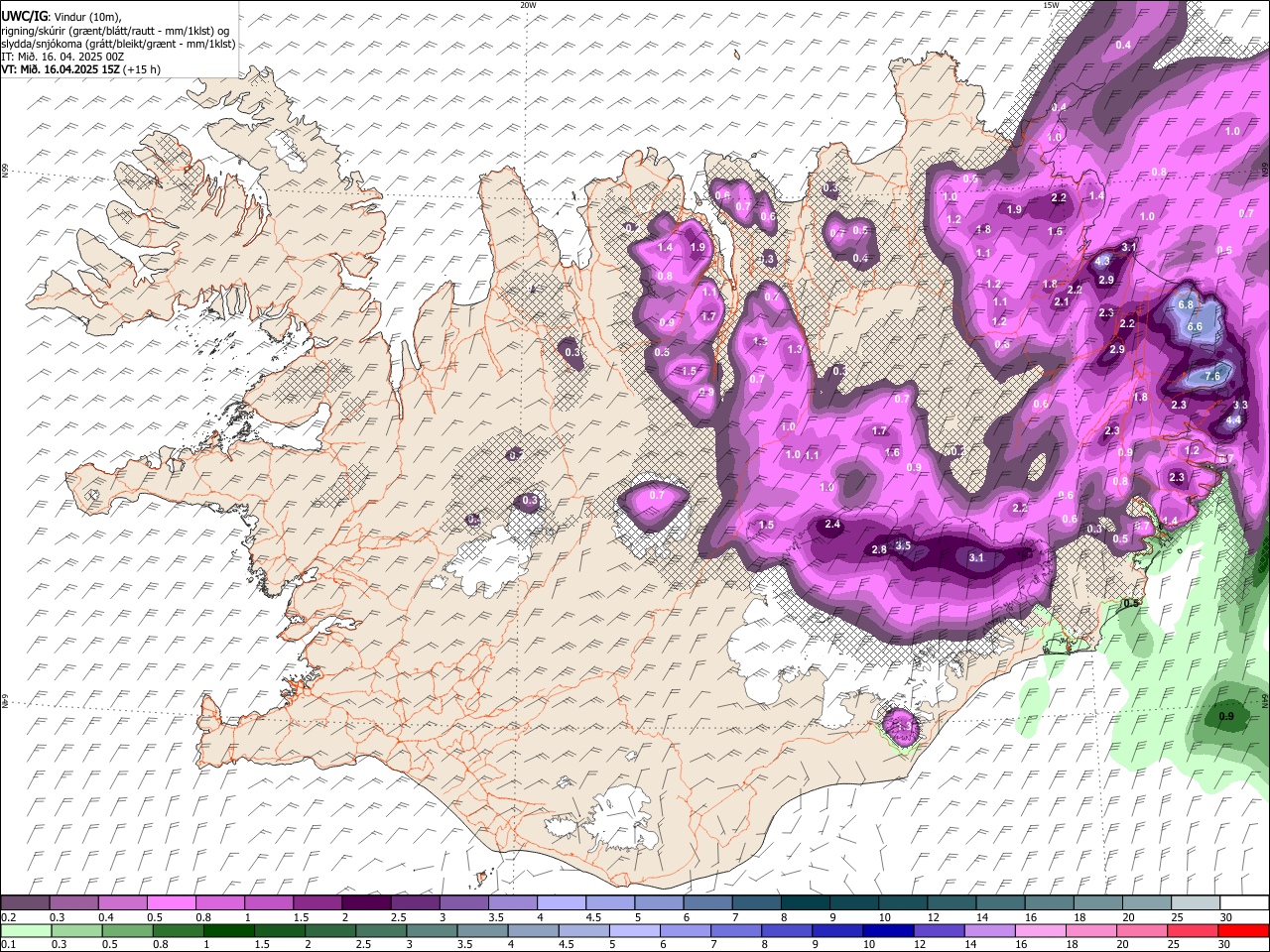Click the pale blue rain legend swatch labeled 5
The height and width of the screenshot is (952, 1270).
click(634, 931)
